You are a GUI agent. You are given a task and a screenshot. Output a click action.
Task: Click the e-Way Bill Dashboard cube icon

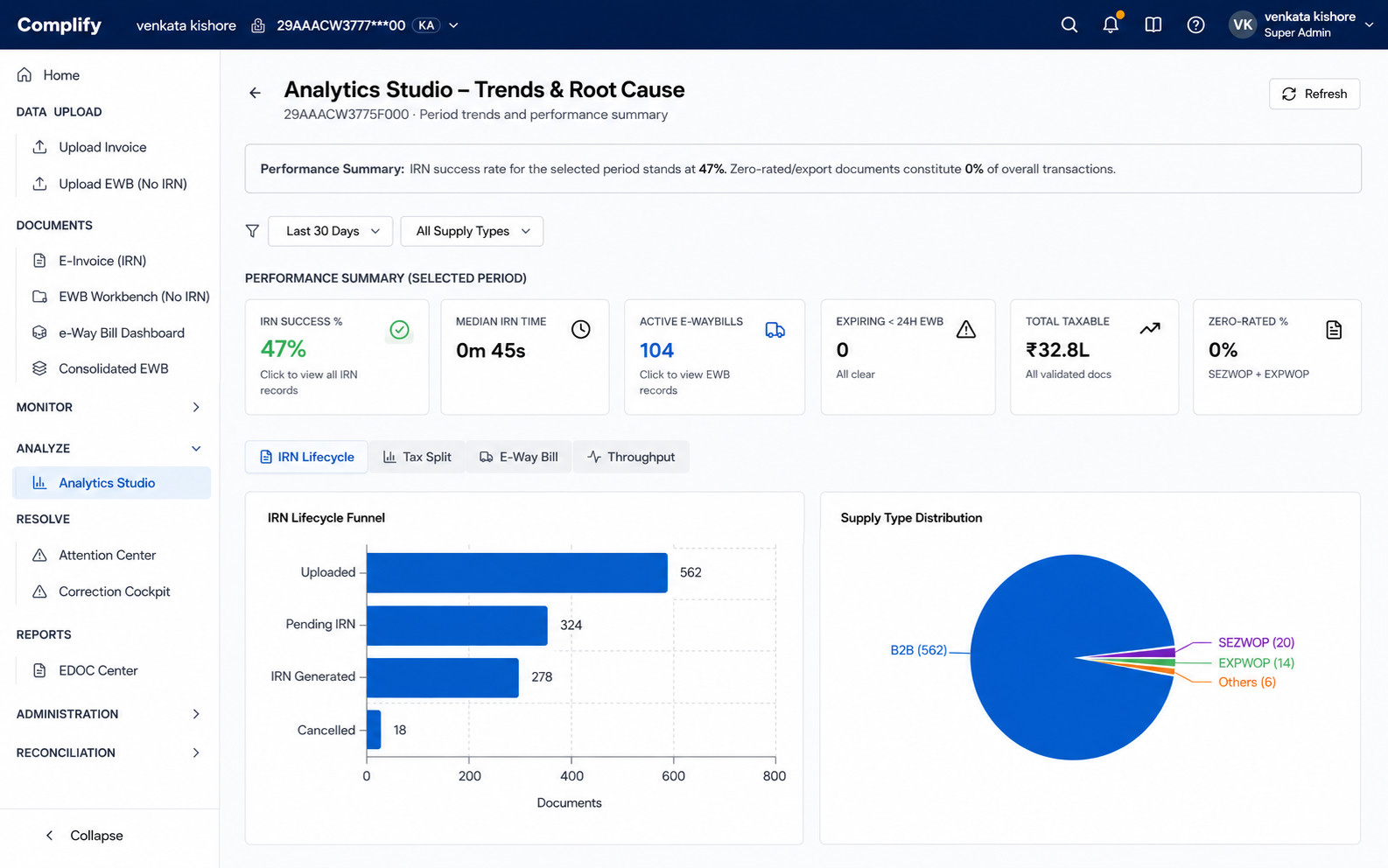point(39,332)
